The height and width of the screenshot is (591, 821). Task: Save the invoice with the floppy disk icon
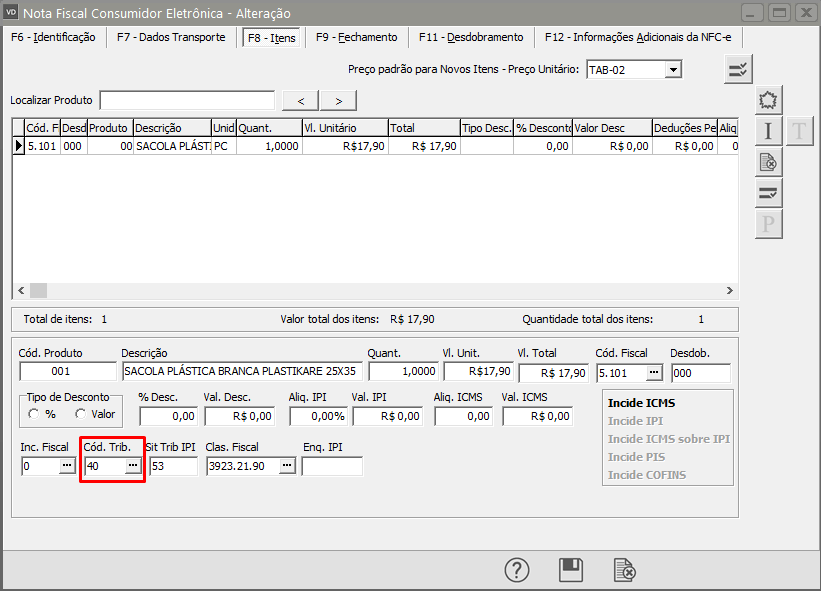click(x=571, y=570)
